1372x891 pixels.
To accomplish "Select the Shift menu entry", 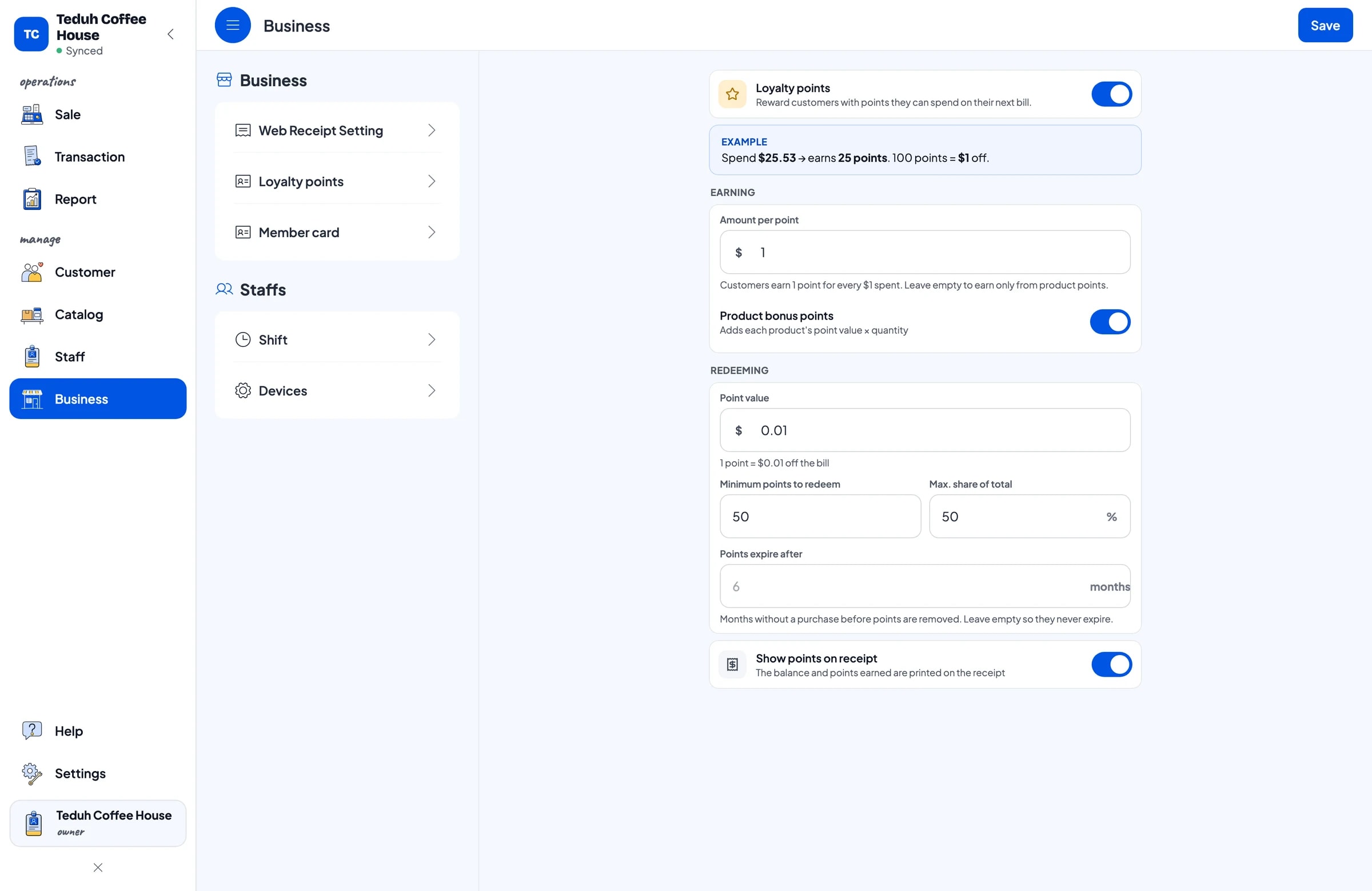I will pyautogui.click(x=337, y=339).
